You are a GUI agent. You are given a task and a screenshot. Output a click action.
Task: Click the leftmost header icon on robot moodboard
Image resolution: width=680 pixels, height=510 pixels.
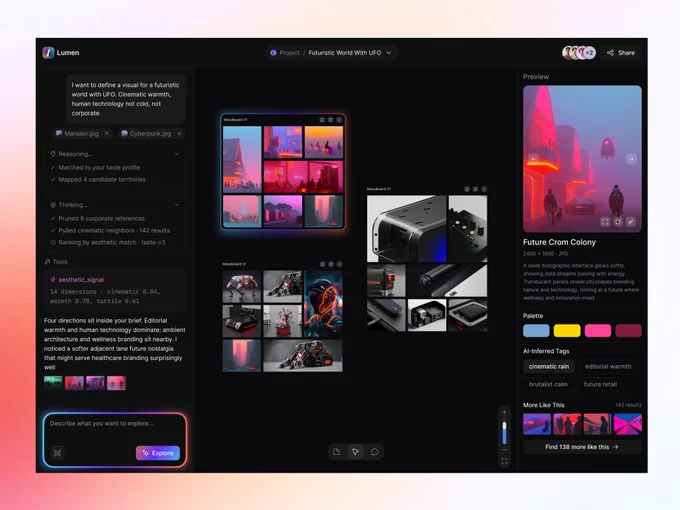[x=322, y=264]
